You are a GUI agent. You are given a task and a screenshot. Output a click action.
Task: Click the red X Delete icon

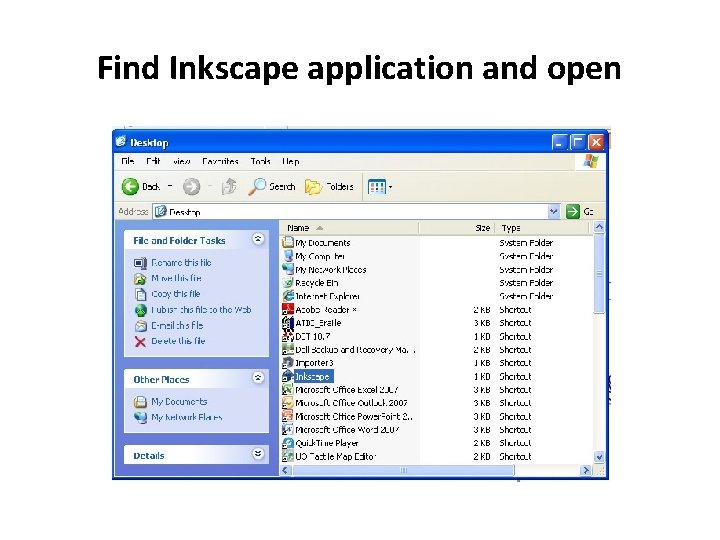pyautogui.click(x=141, y=342)
